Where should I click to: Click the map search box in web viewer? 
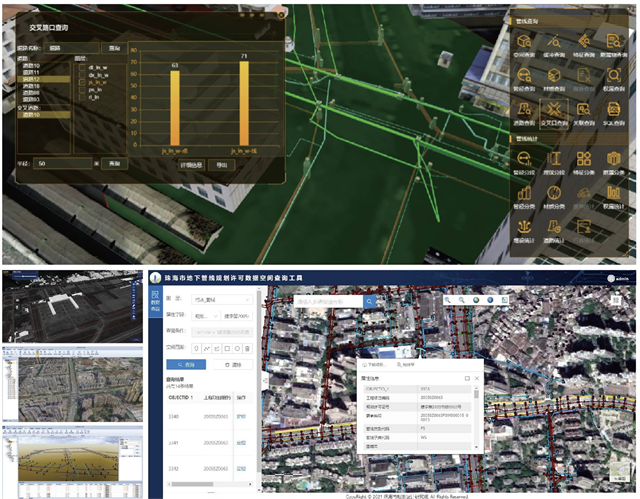(x=327, y=300)
